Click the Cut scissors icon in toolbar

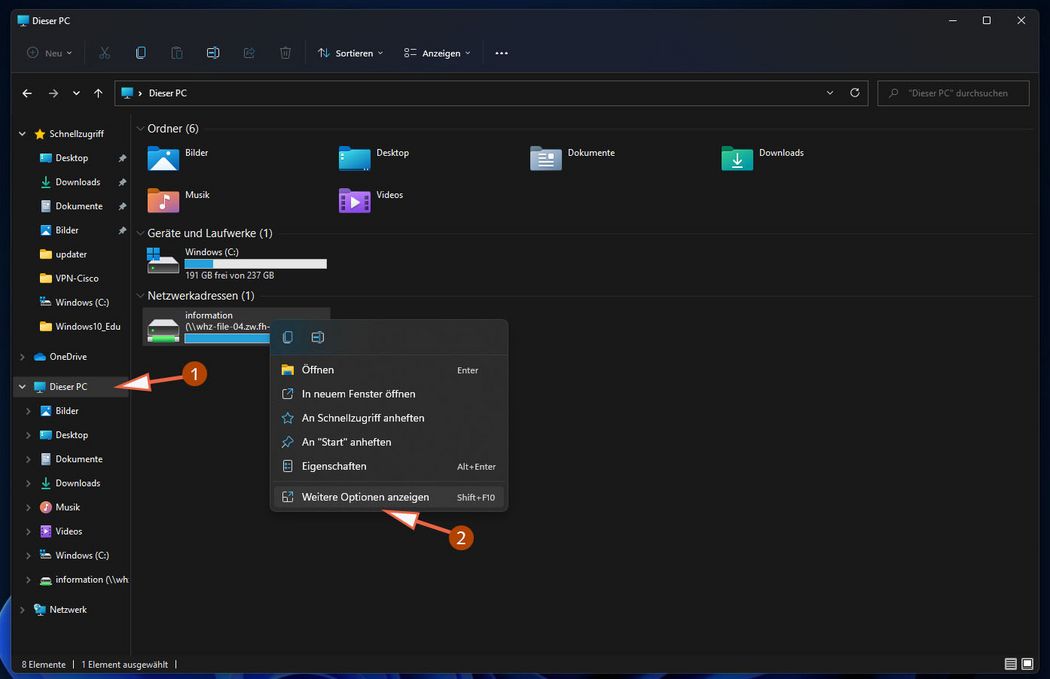[104, 53]
